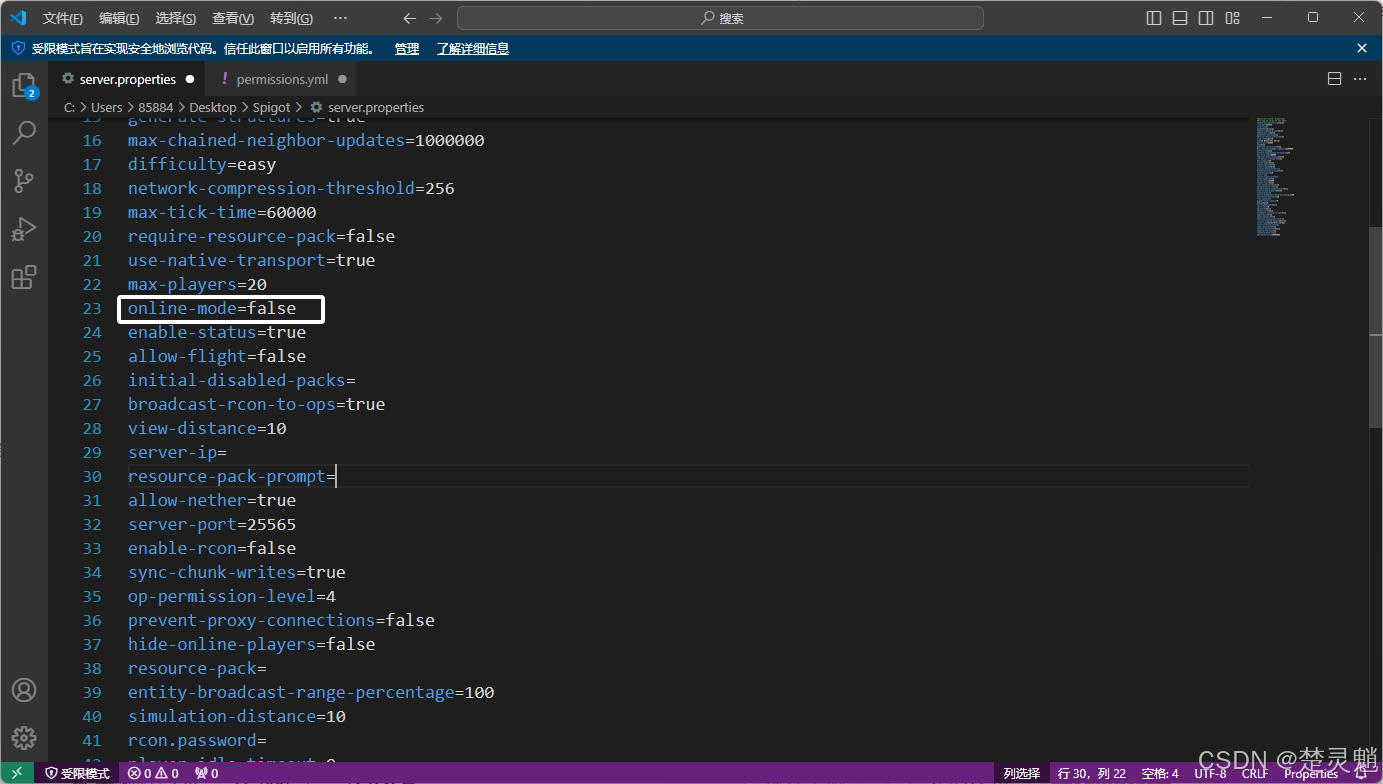Open editor More Actions ellipsis
This screenshot has width=1383, height=784.
point(1360,79)
